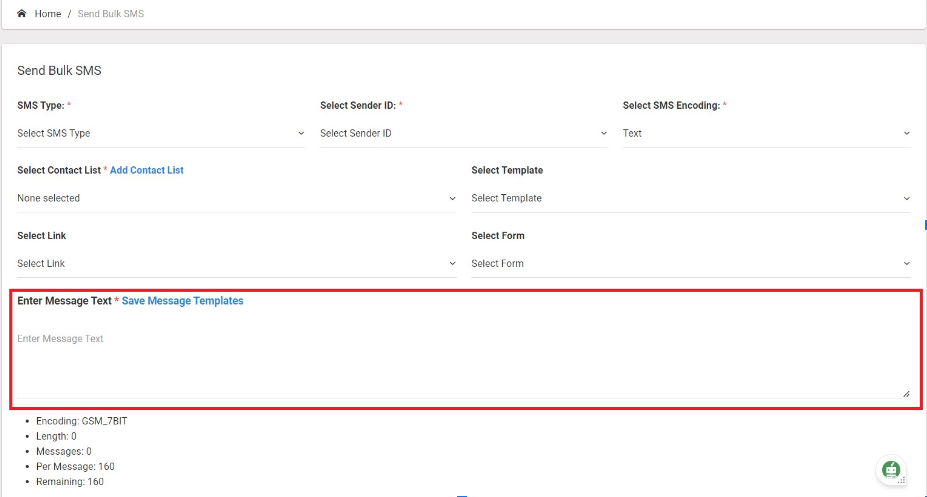The width and height of the screenshot is (927, 497).
Task: Focus the Enter Message Text field
Action: [x=464, y=360]
